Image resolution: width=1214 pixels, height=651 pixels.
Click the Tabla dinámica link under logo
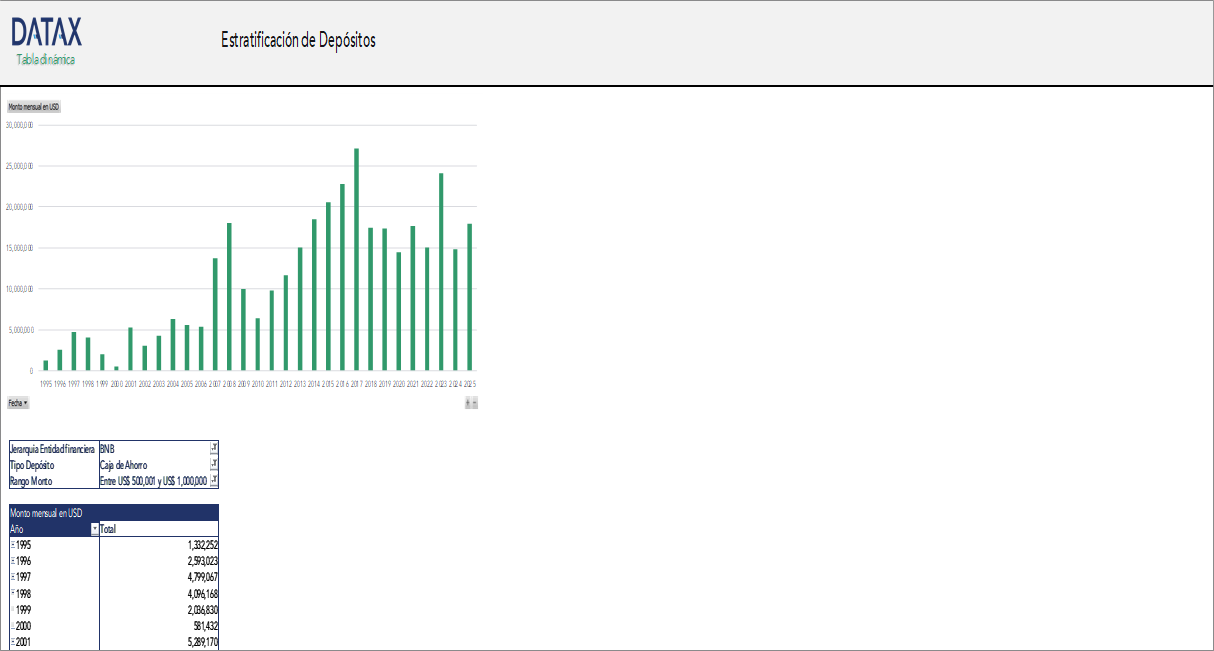45,60
